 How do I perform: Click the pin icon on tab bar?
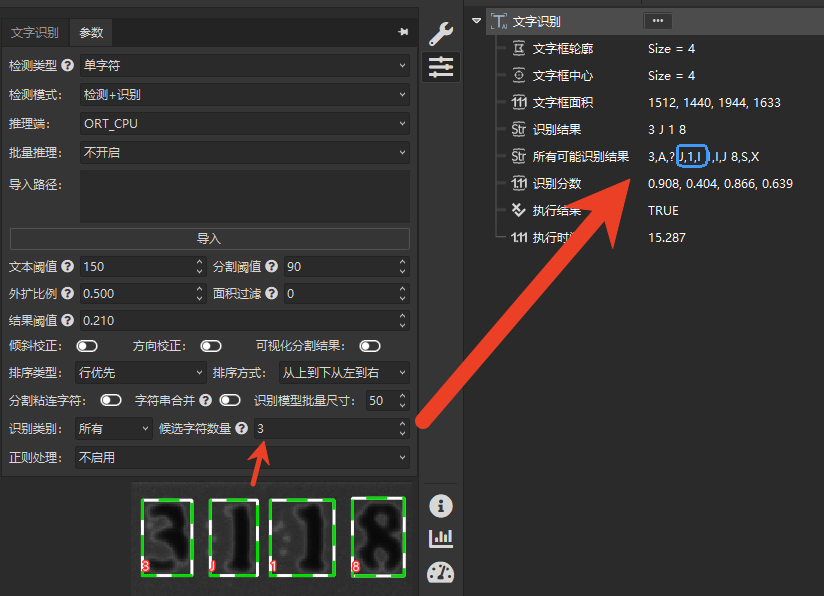tap(403, 32)
